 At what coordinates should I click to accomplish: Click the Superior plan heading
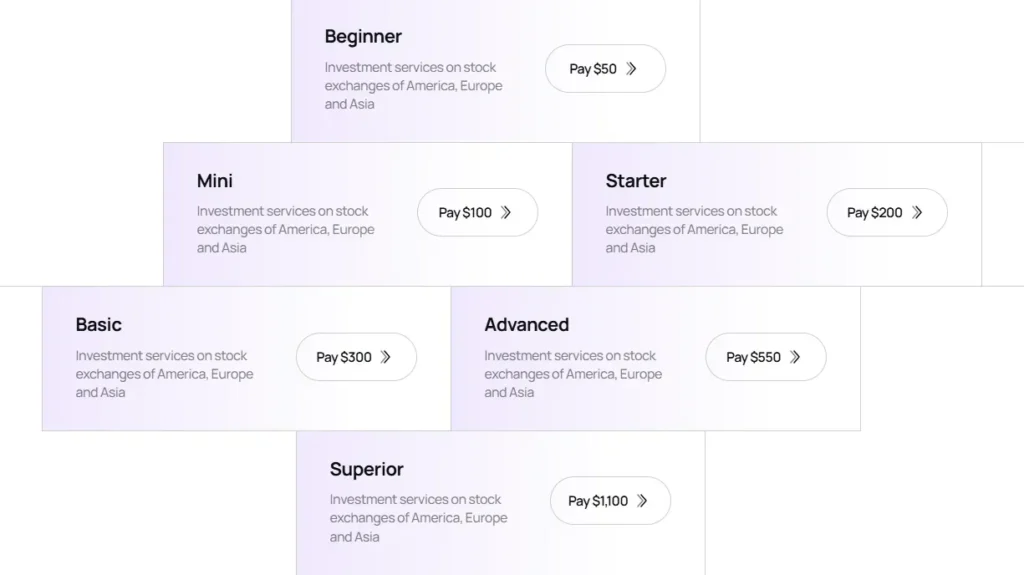click(367, 469)
